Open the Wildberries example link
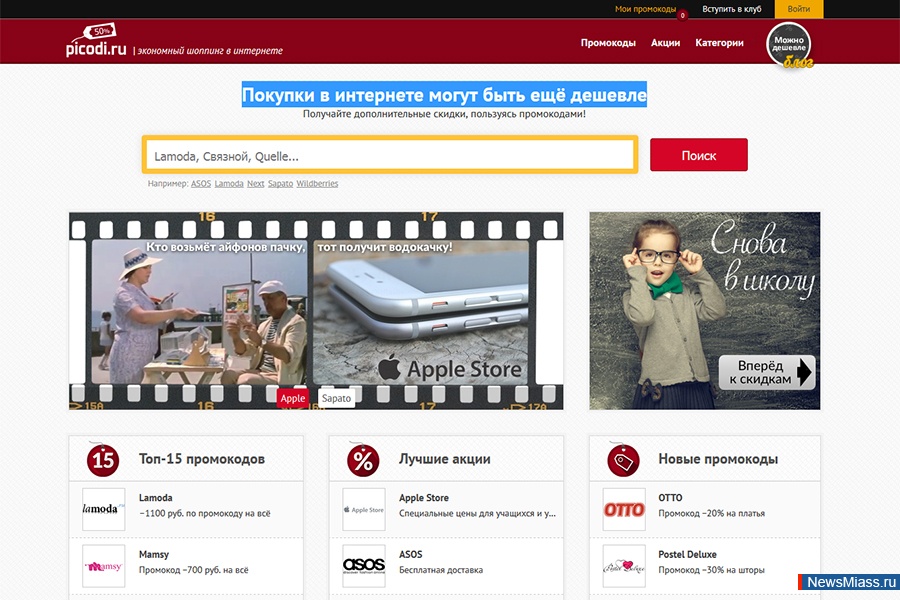Image resolution: width=900 pixels, height=600 pixels. pos(317,183)
